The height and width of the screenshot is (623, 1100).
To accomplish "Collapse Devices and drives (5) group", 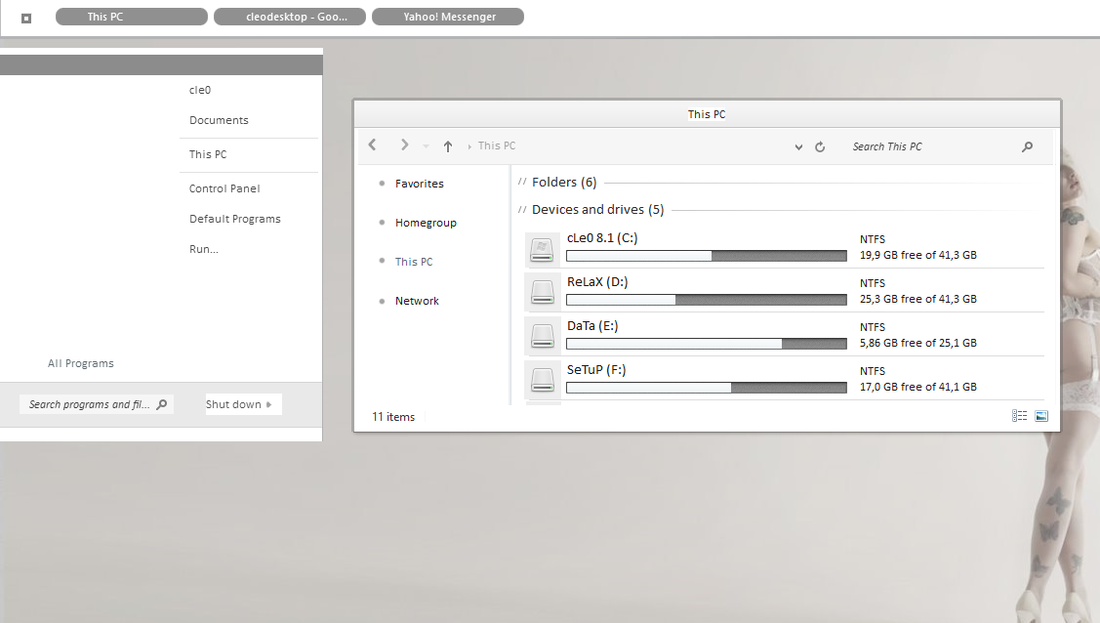I will [x=598, y=210].
